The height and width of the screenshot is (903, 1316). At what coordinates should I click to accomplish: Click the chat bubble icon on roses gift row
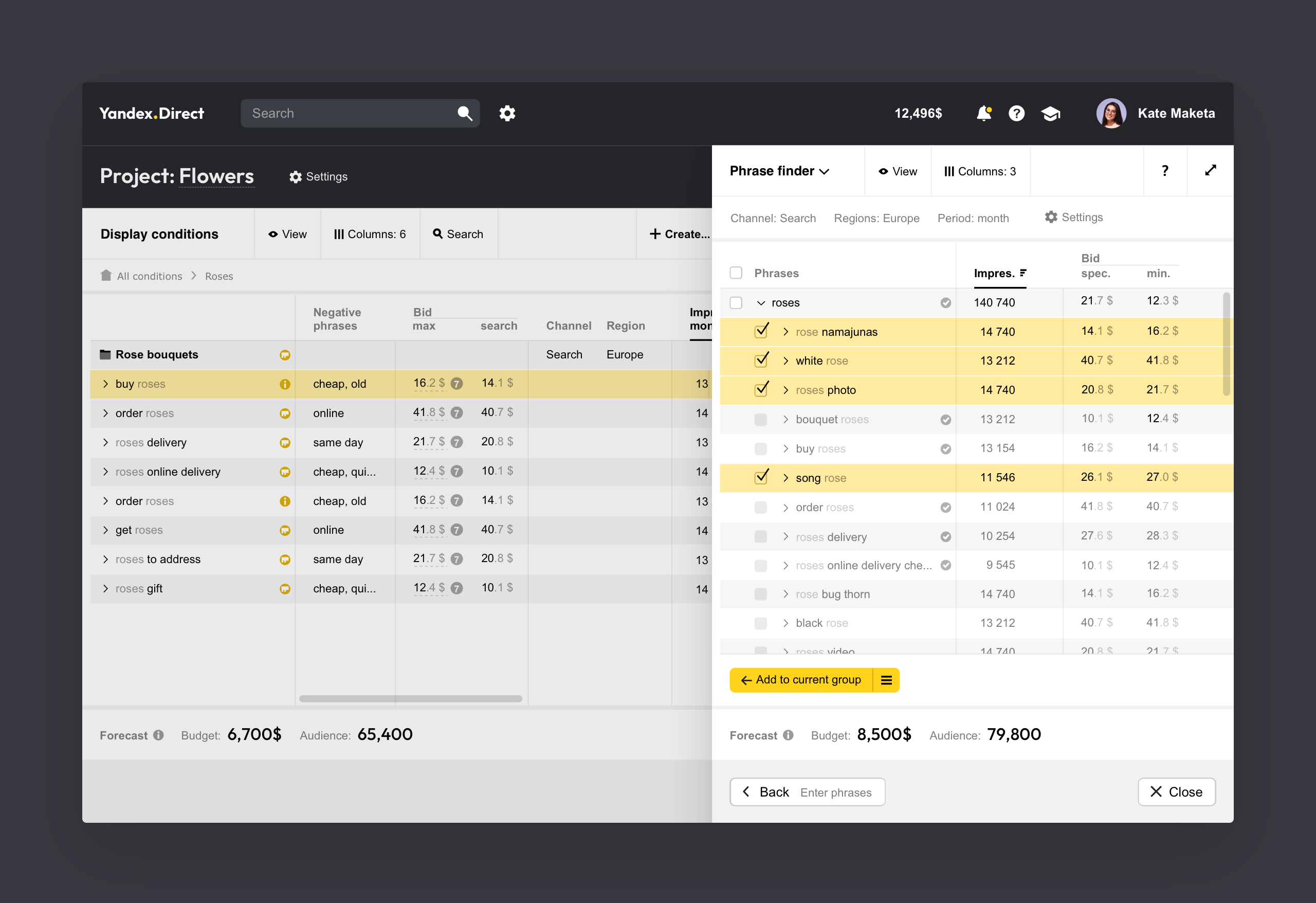pos(285,589)
